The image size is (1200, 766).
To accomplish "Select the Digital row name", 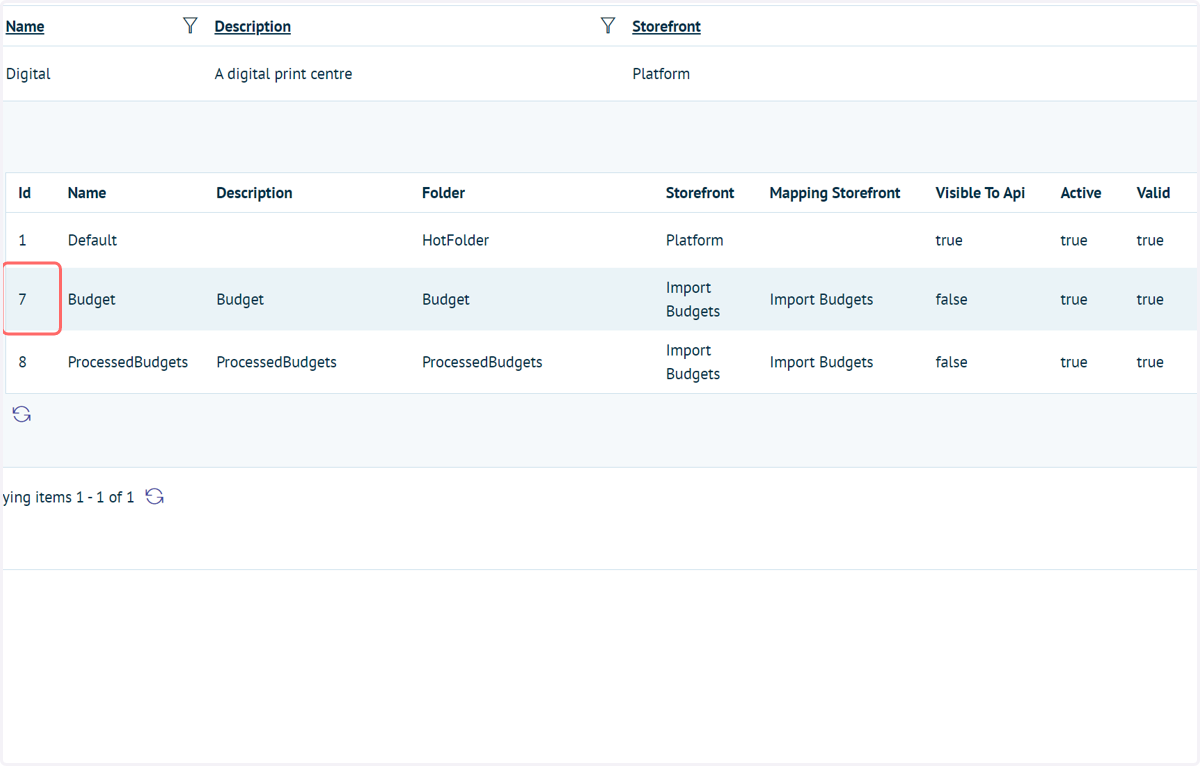I will (x=28, y=74).
